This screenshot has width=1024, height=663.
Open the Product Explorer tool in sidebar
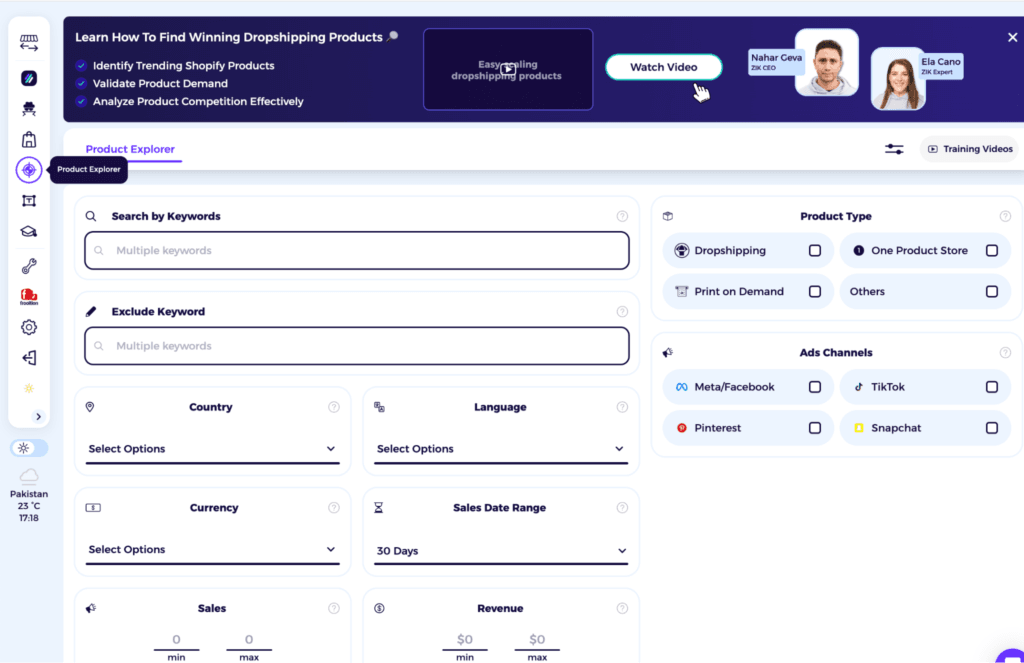click(x=28, y=169)
